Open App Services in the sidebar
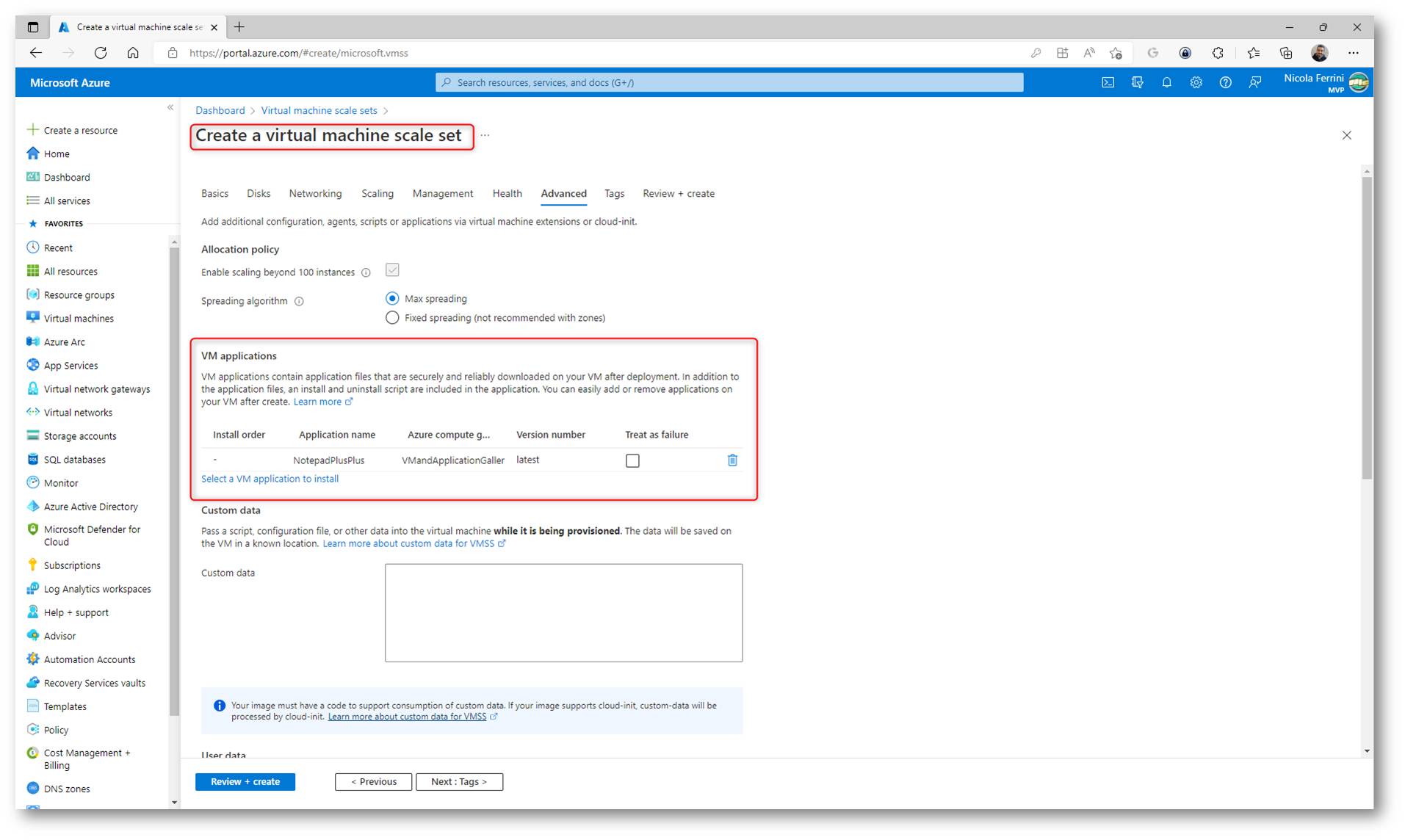This screenshot has height=840, width=1405. [x=71, y=366]
